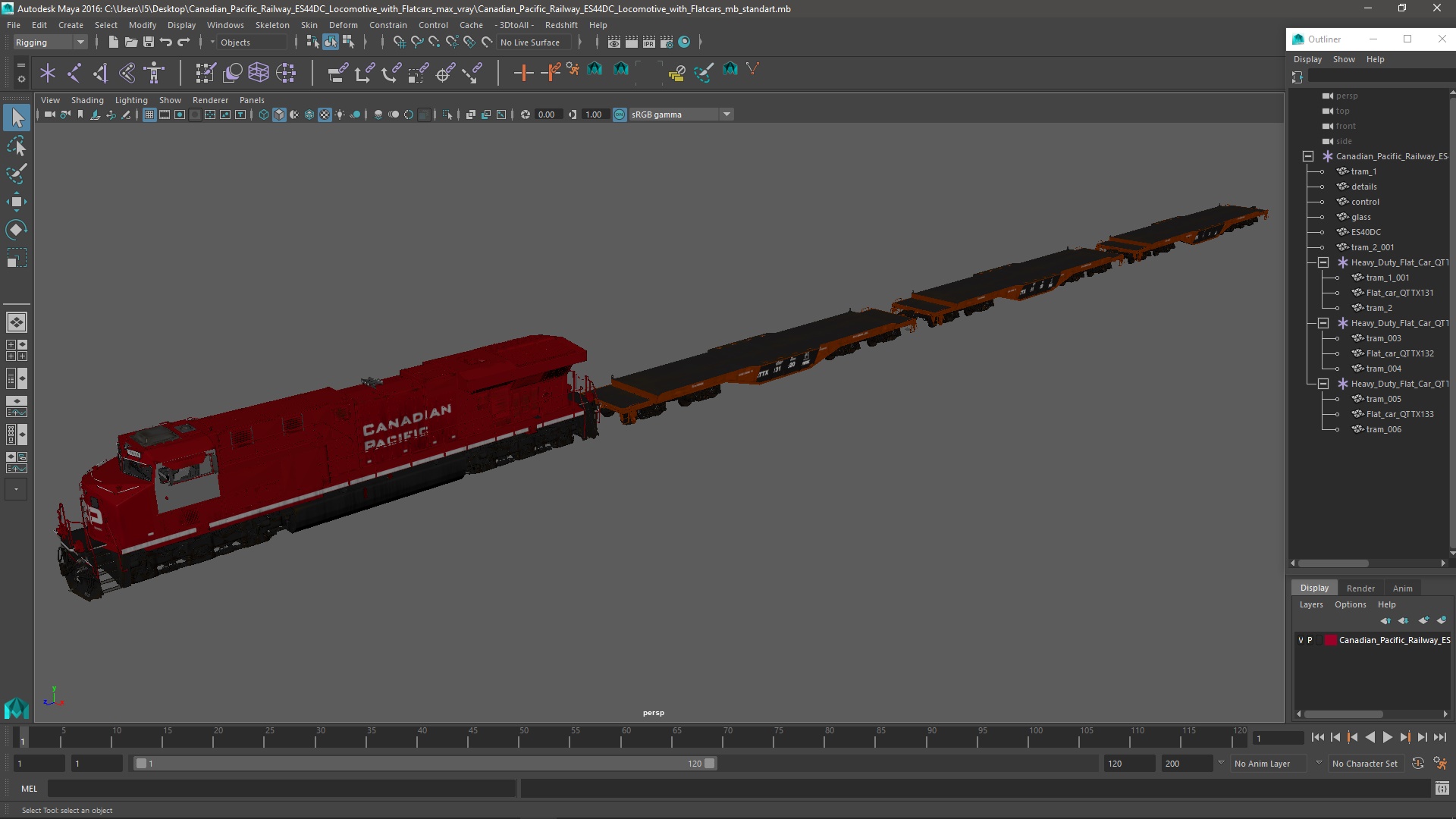Open the Constrain menu
Image resolution: width=1456 pixels, height=819 pixels.
coord(388,25)
